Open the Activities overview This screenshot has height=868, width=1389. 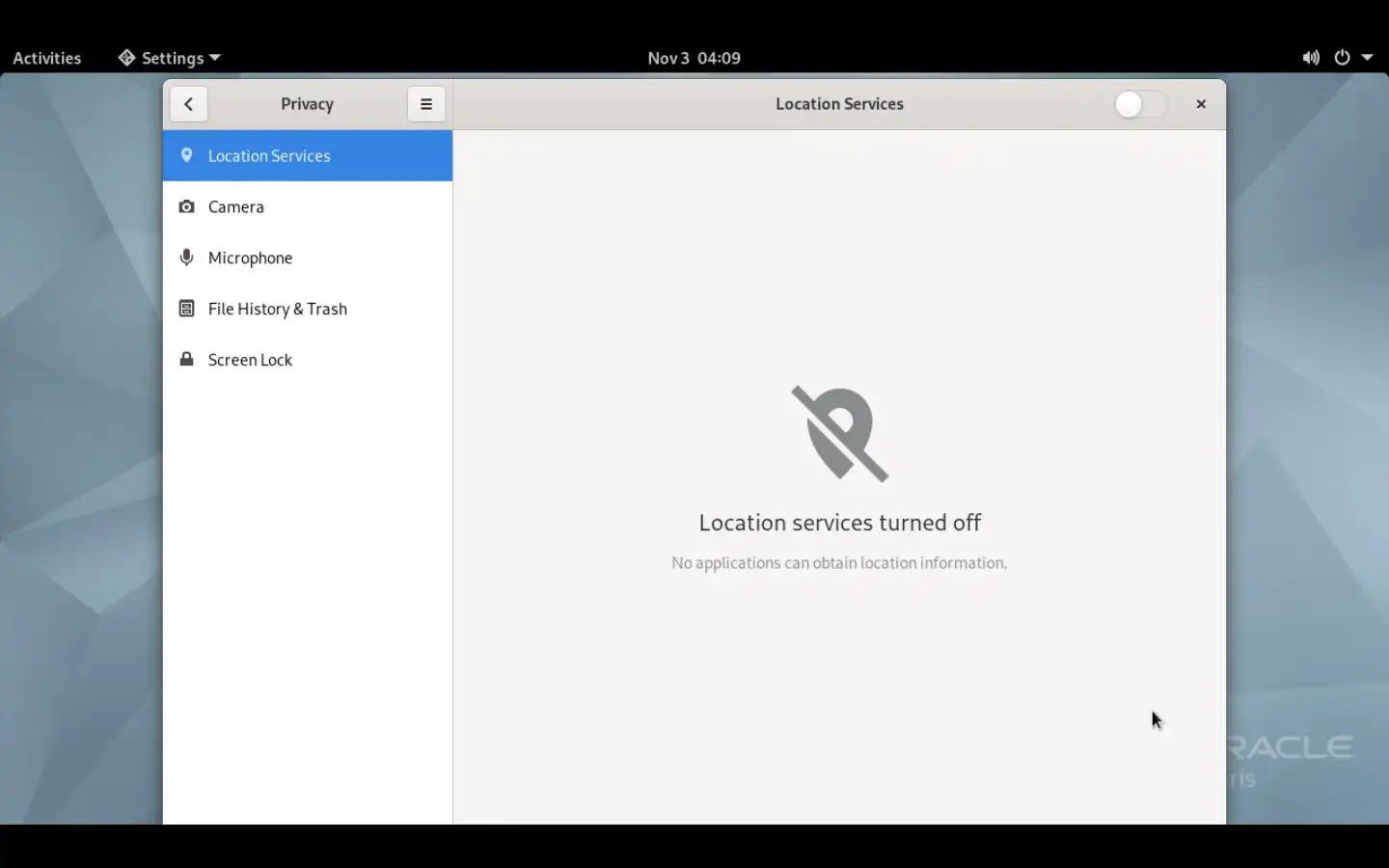click(47, 58)
